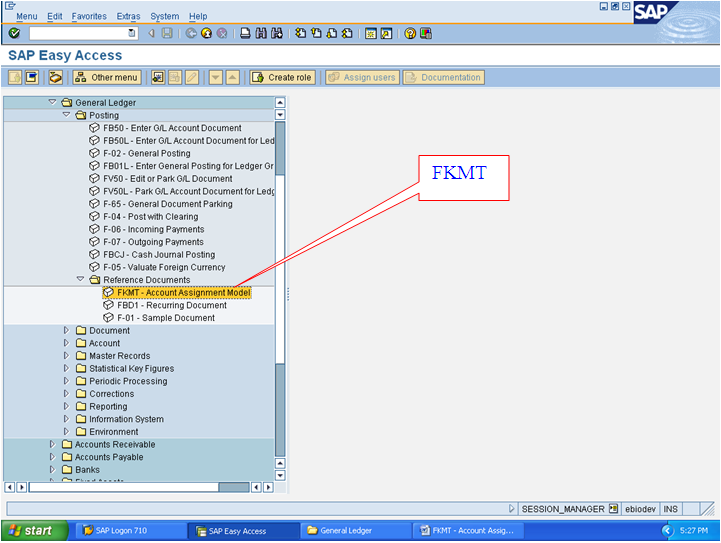Click the Print icon in standard toolbar

point(246,33)
